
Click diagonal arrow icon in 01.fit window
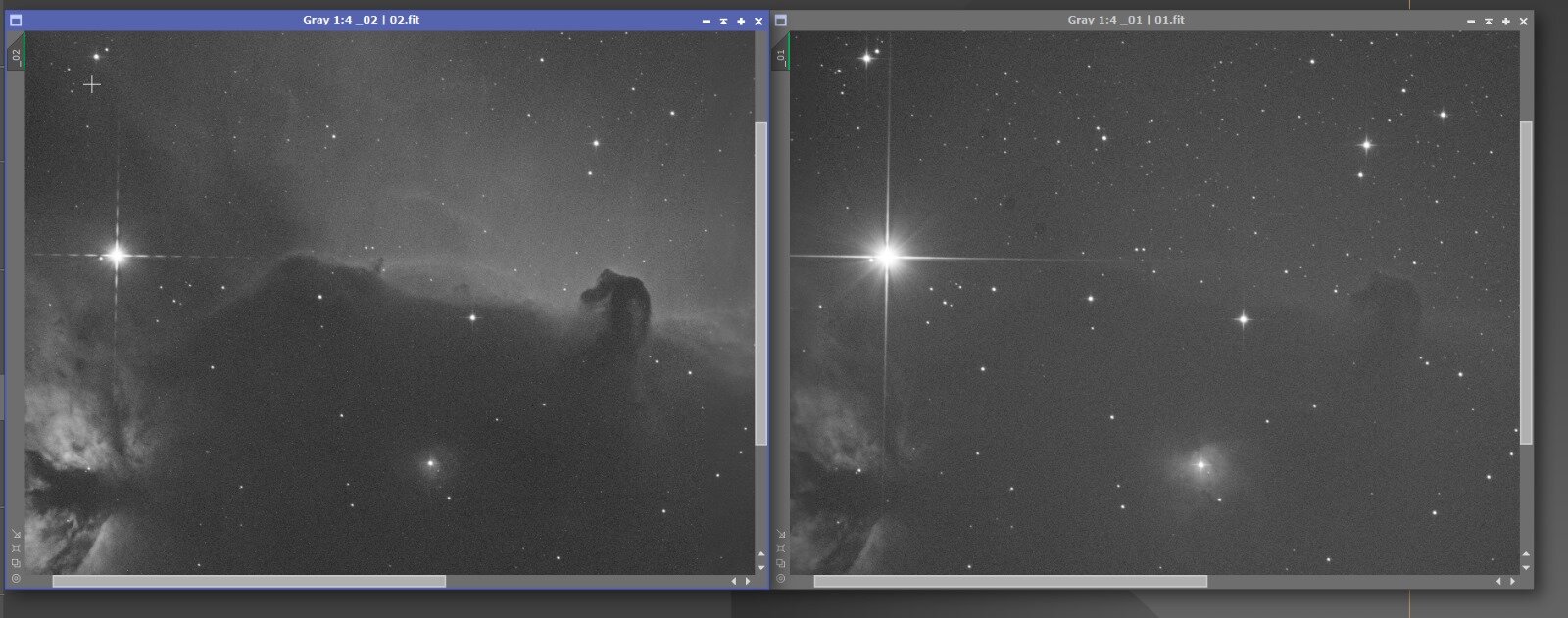[x=781, y=534]
